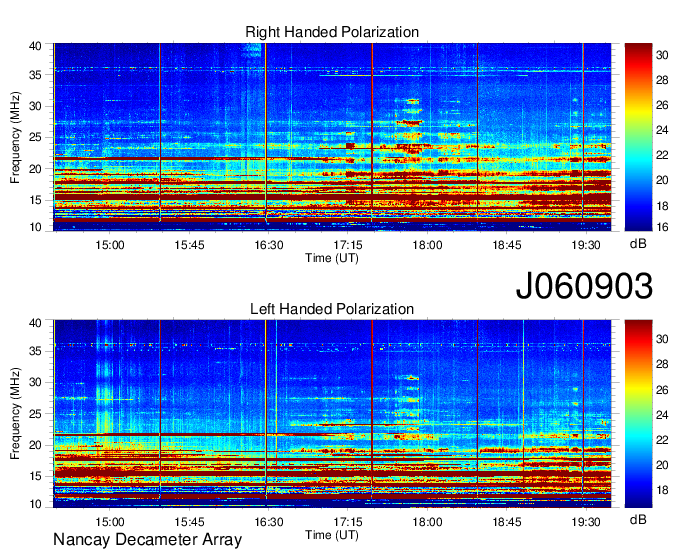
Task: Click the "Frequency (MHz)" label of bottom plot
Action: [x=15, y=414]
